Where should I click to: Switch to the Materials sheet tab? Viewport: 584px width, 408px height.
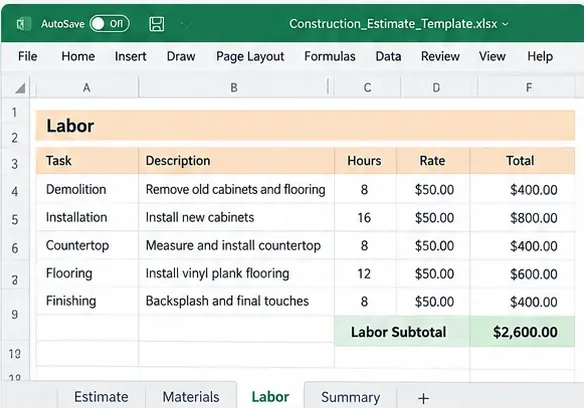pos(191,397)
